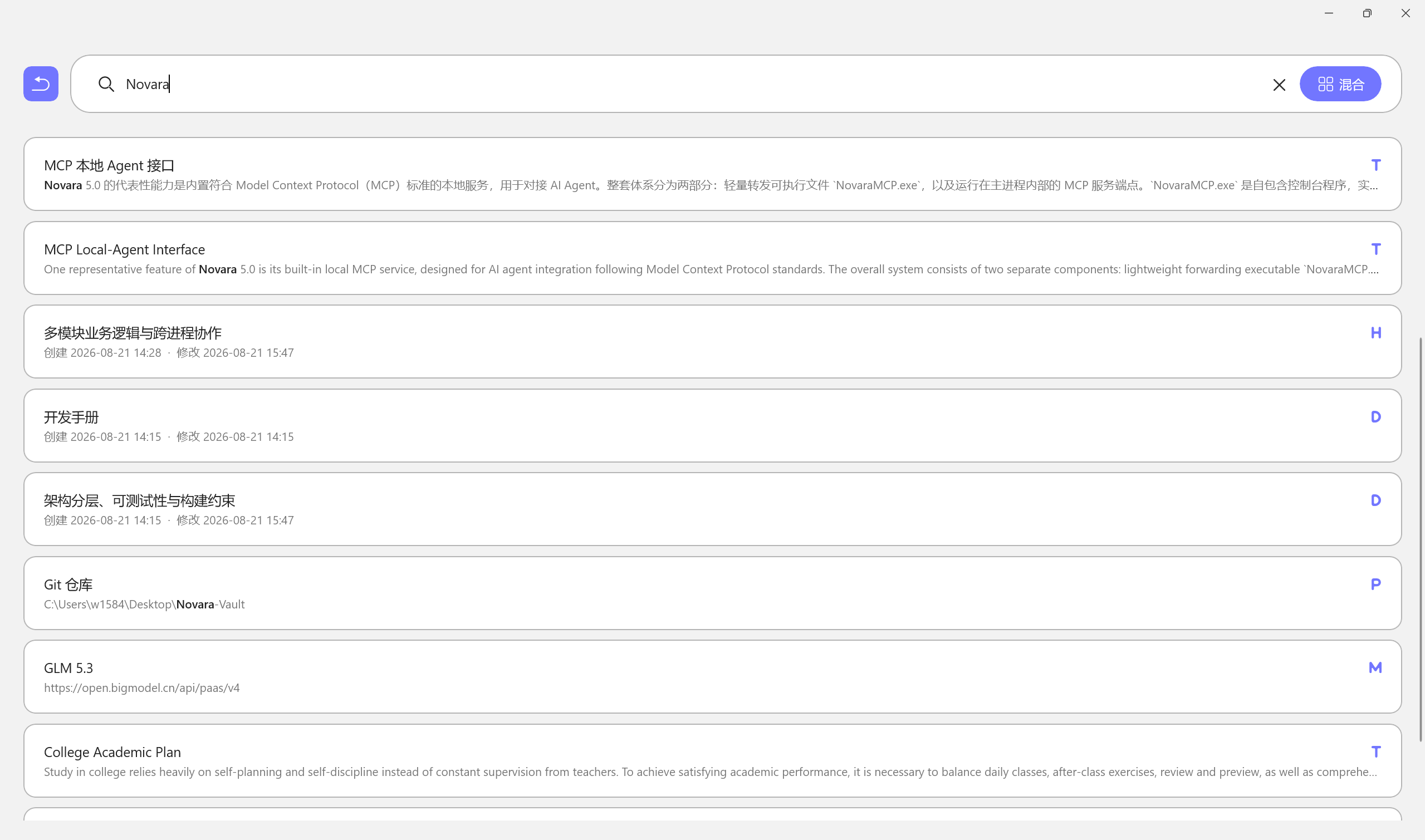Click the results vertical scrollbar
Viewport: 1425px width, 840px height.
(x=1421, y=539)
